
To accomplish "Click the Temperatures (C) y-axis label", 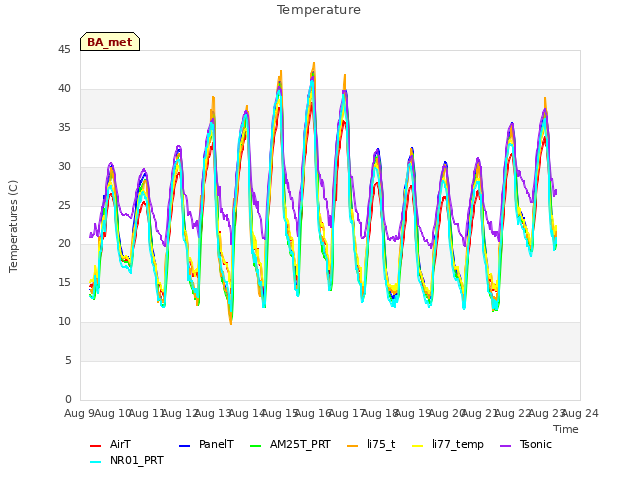I will [x=13, y=226].
